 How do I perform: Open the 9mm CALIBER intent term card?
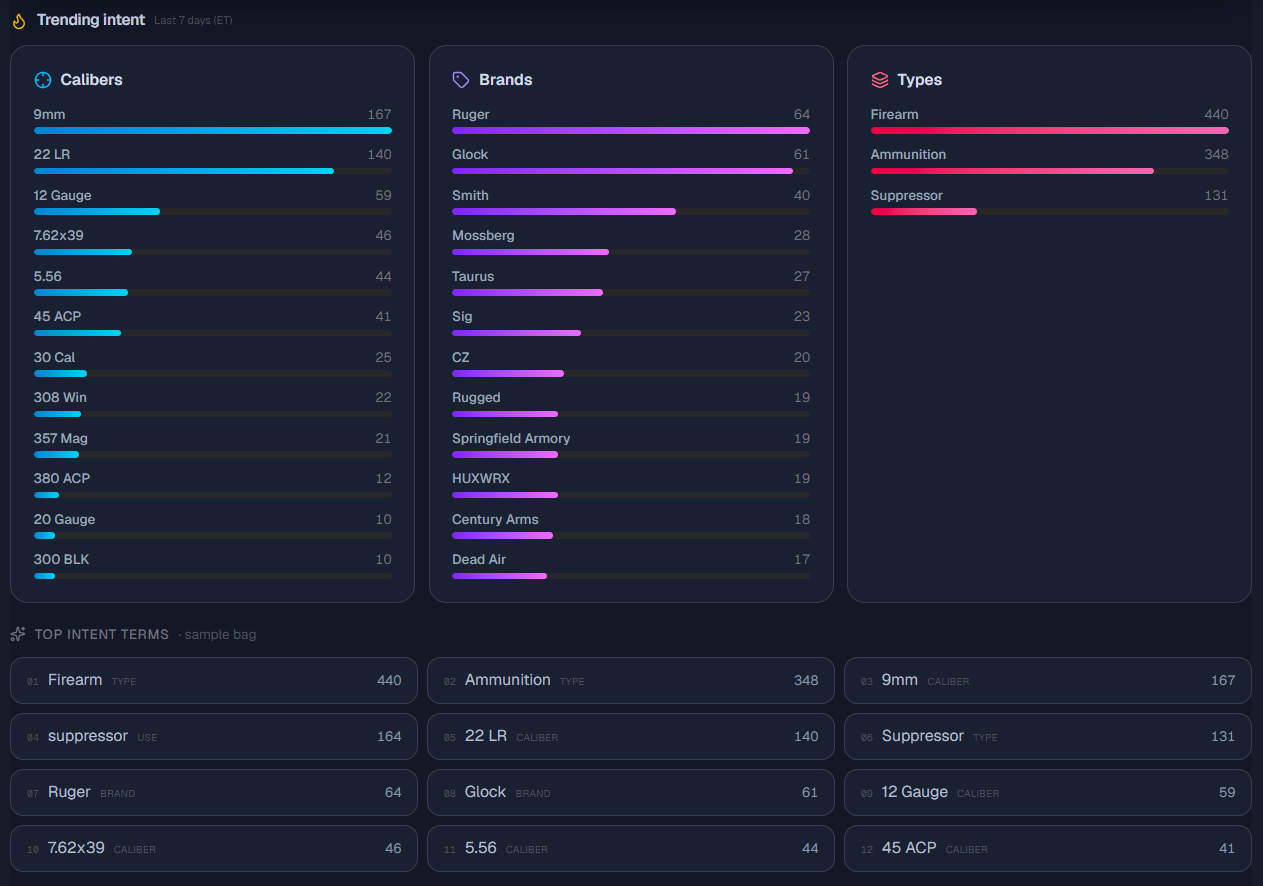pos(1048,680)
